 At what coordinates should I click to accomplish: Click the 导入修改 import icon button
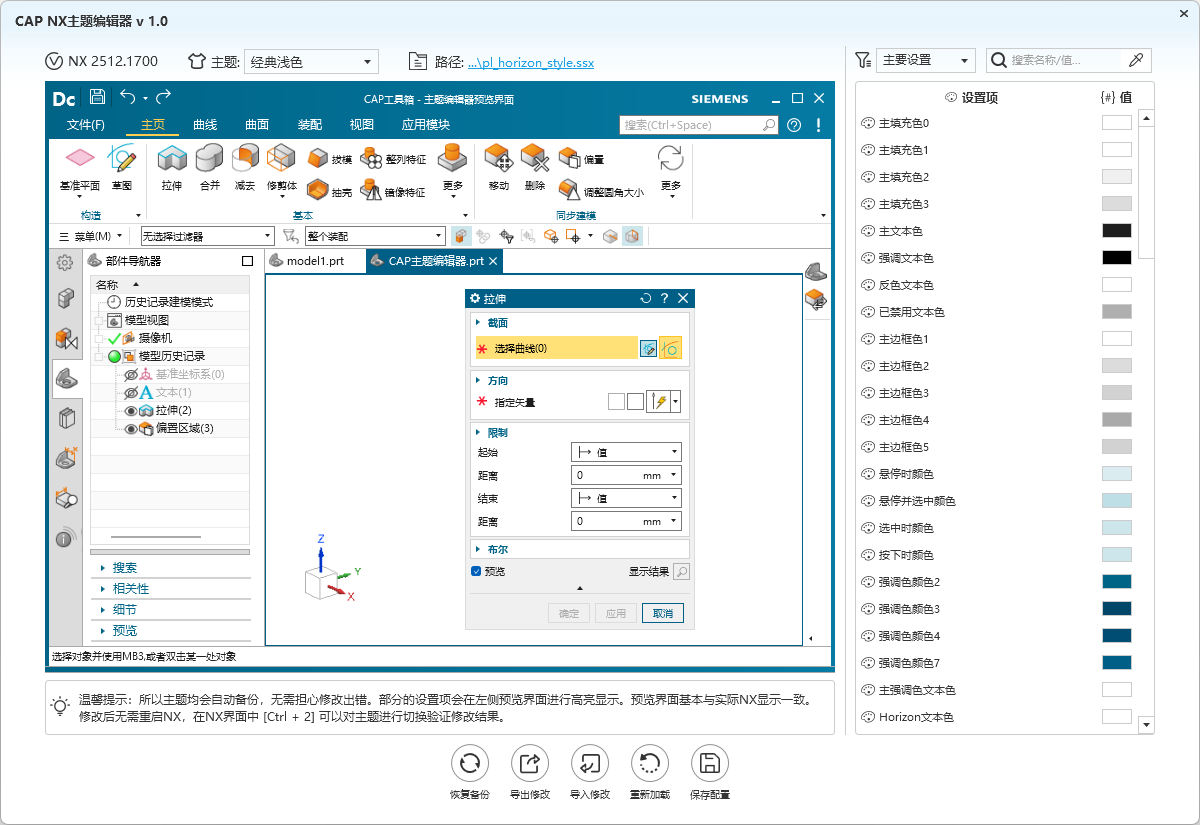589,764
